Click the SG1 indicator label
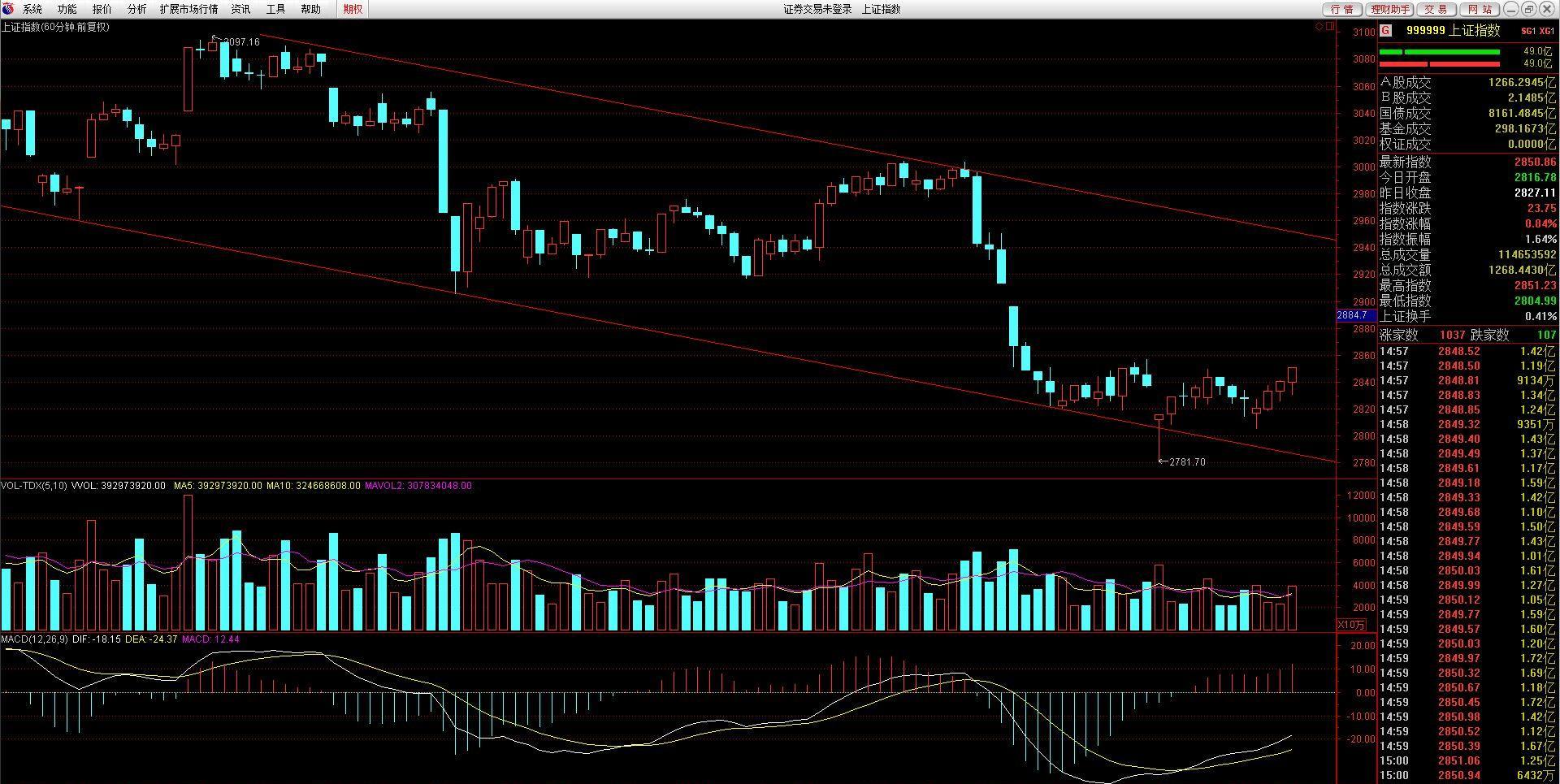This screenshot has width=1560, height=784. click(x=1527, y=31)
